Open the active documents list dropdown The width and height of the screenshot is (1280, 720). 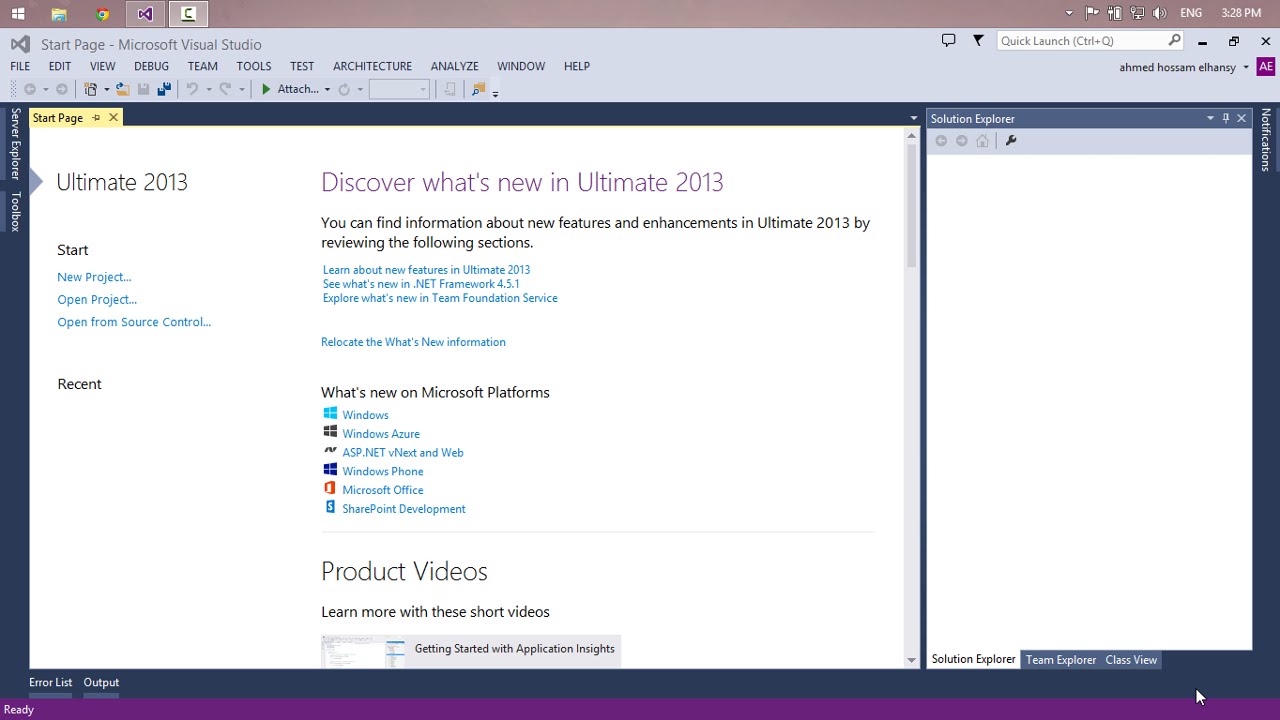point(913,118)
